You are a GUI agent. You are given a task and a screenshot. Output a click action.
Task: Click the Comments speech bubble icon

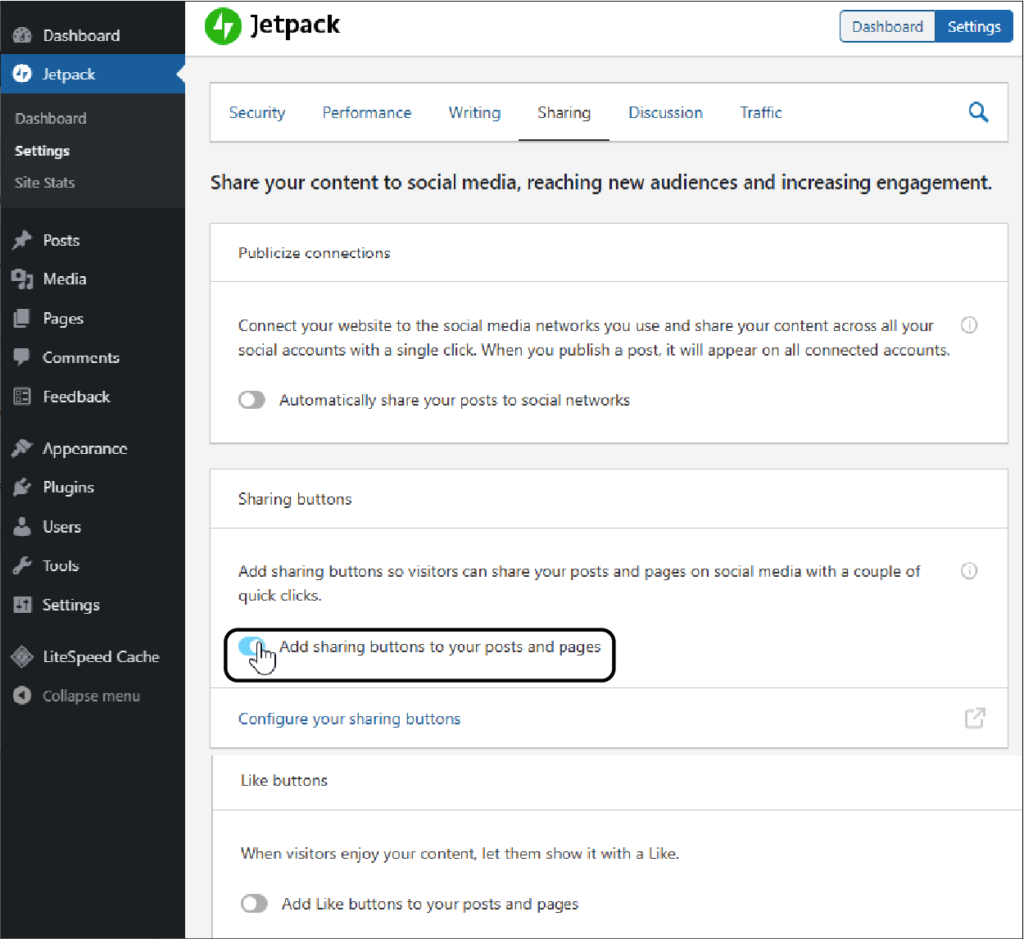pos(22,357)
